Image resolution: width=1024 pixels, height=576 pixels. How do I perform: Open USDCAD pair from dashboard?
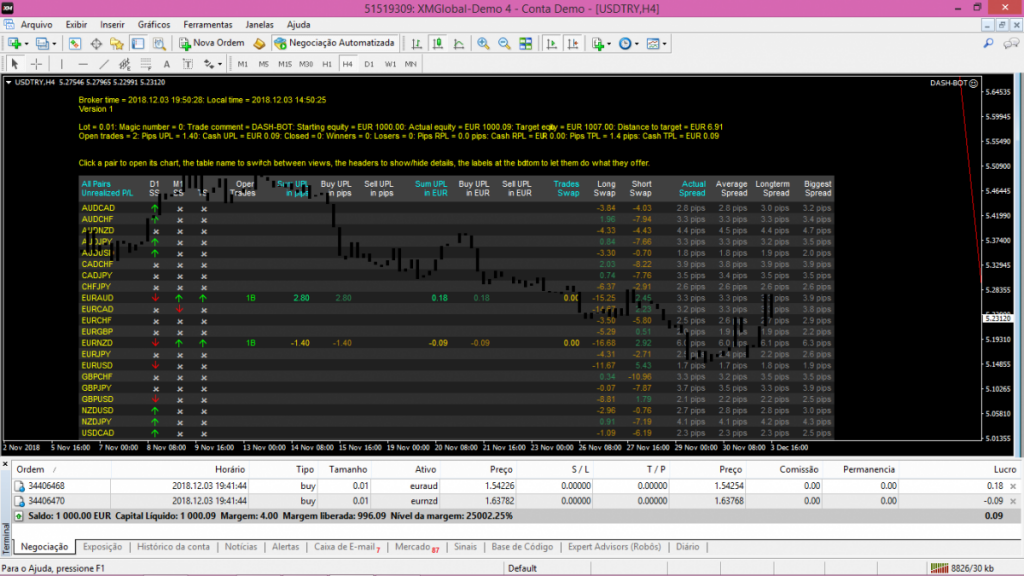tap(98, 433)
